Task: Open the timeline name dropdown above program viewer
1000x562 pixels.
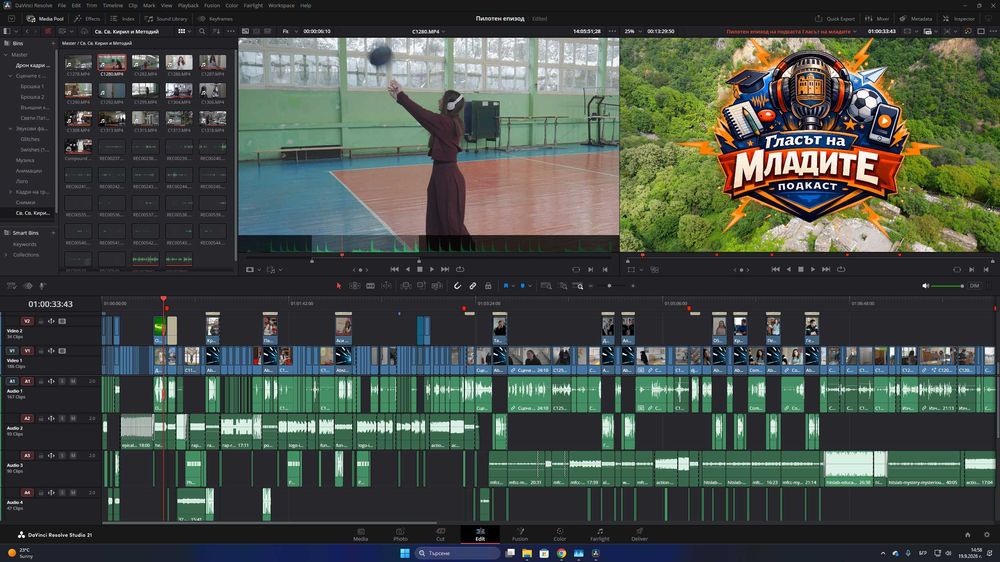Action: [x=791, y=31]
